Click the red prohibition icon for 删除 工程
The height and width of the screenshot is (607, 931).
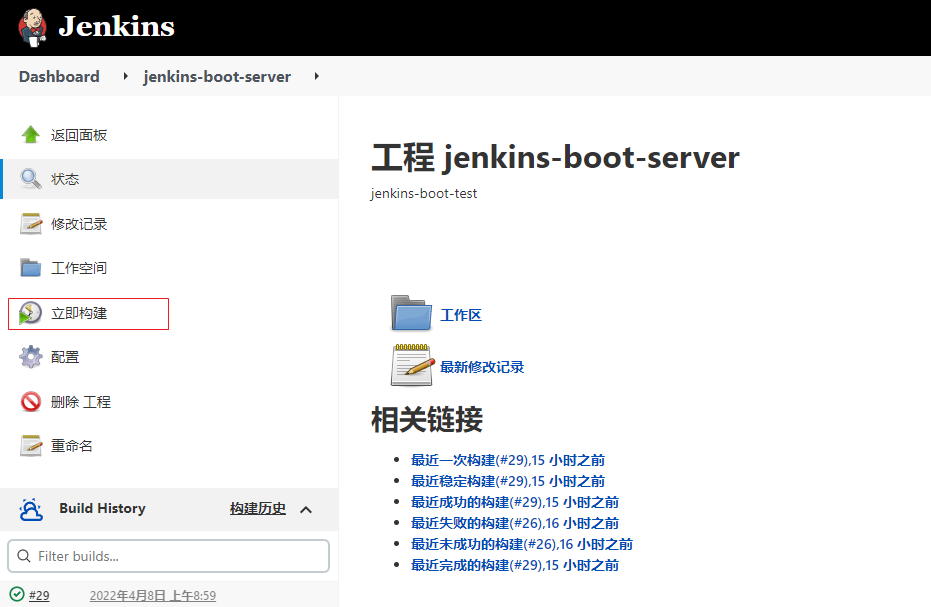click(x=30, y=401)
